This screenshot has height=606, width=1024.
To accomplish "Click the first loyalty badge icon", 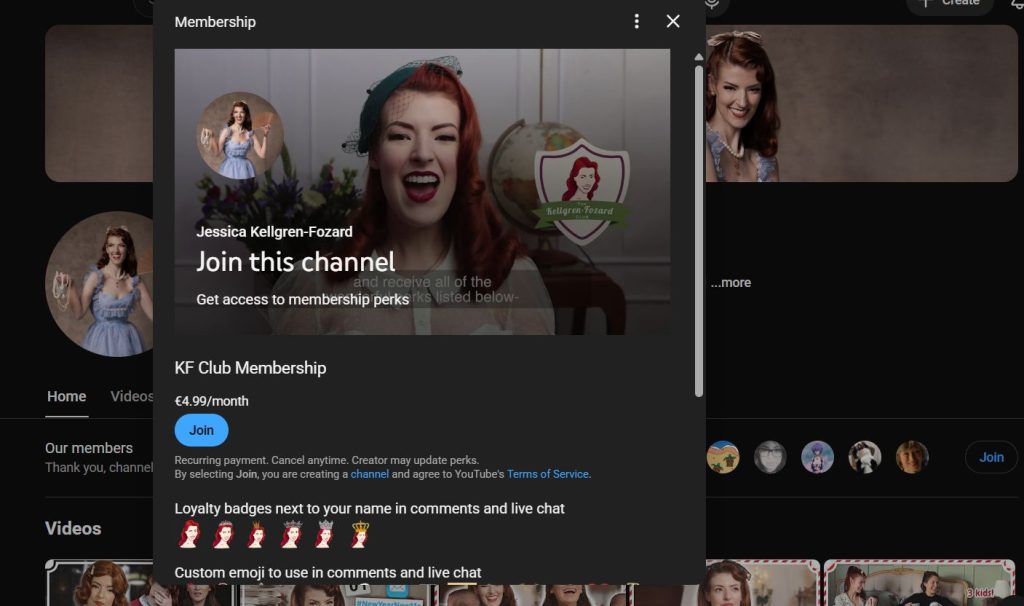I will 189,534.
